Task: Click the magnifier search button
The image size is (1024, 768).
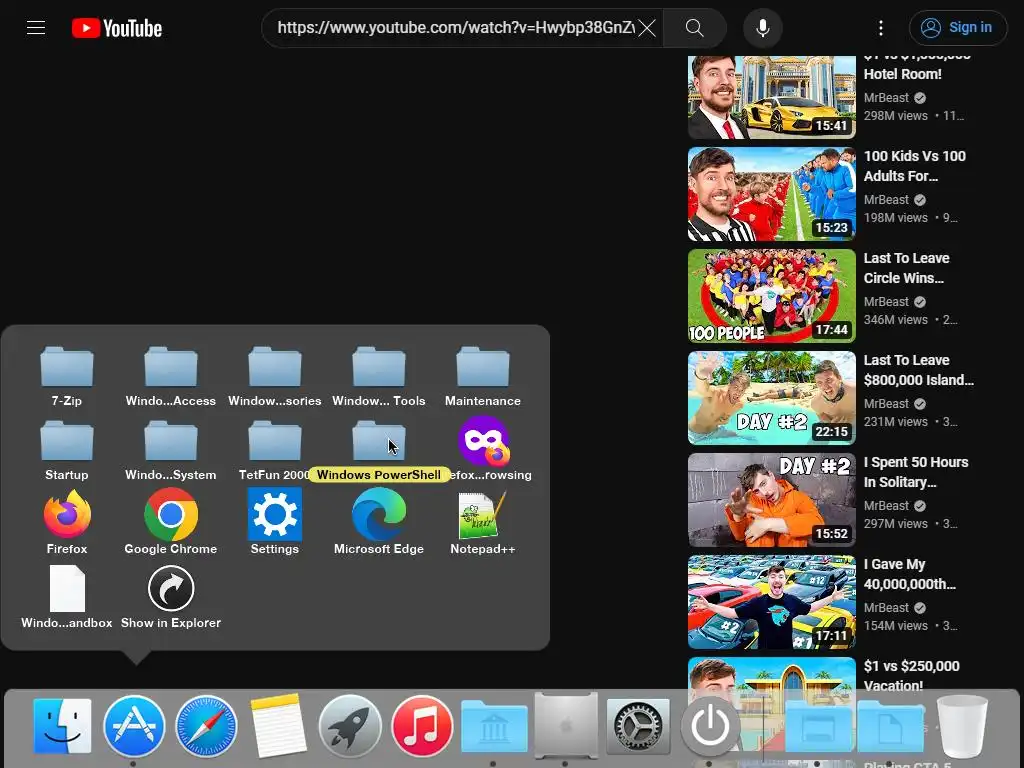Action: click(694, 27)
